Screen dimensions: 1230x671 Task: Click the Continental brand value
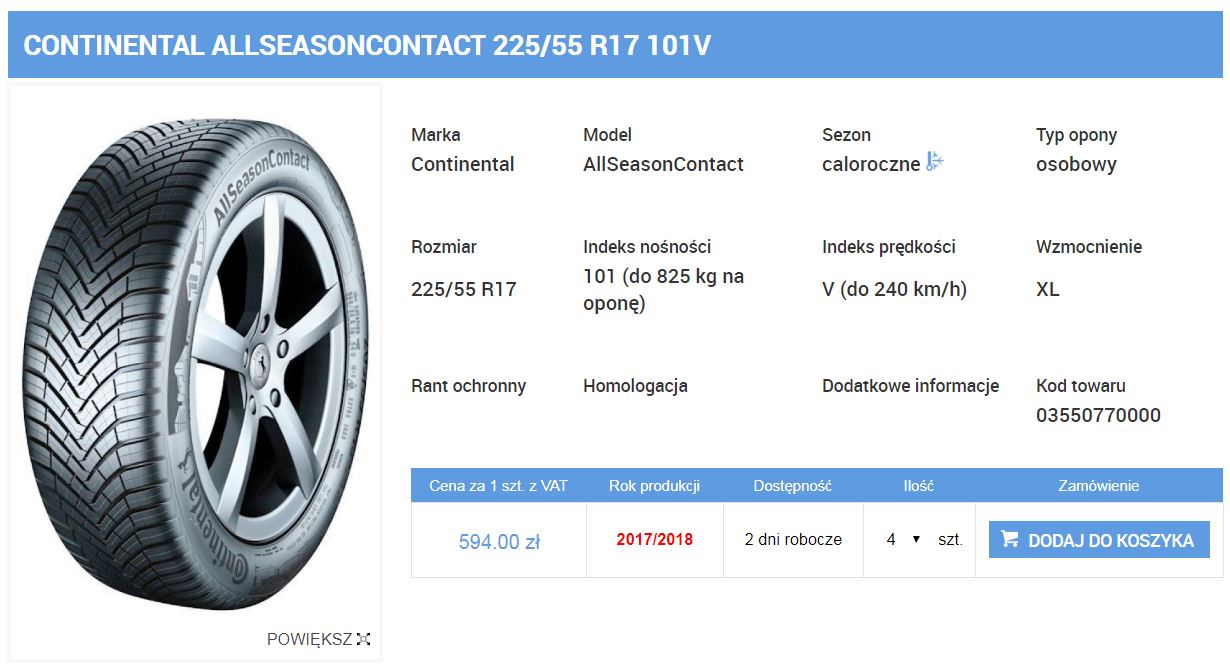(x=462, y=165)
